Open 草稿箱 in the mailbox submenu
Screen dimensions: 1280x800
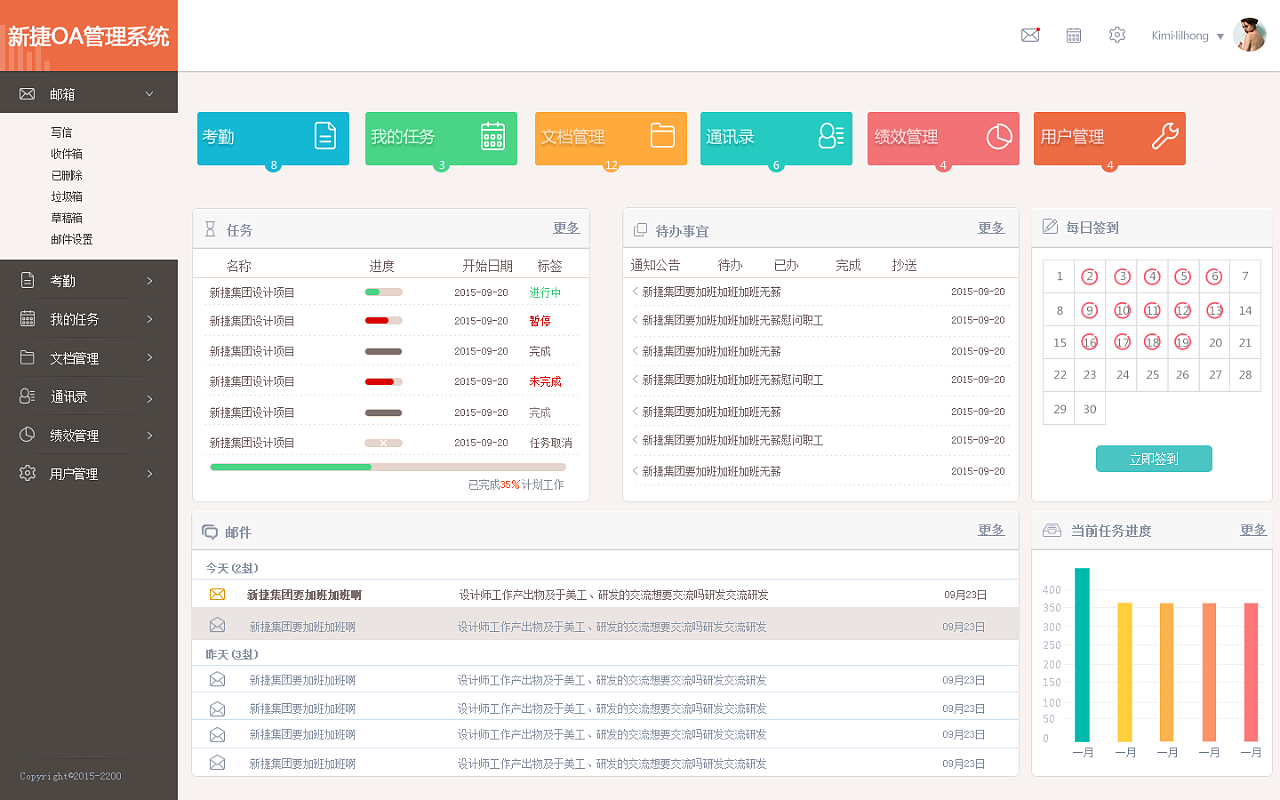66,218
